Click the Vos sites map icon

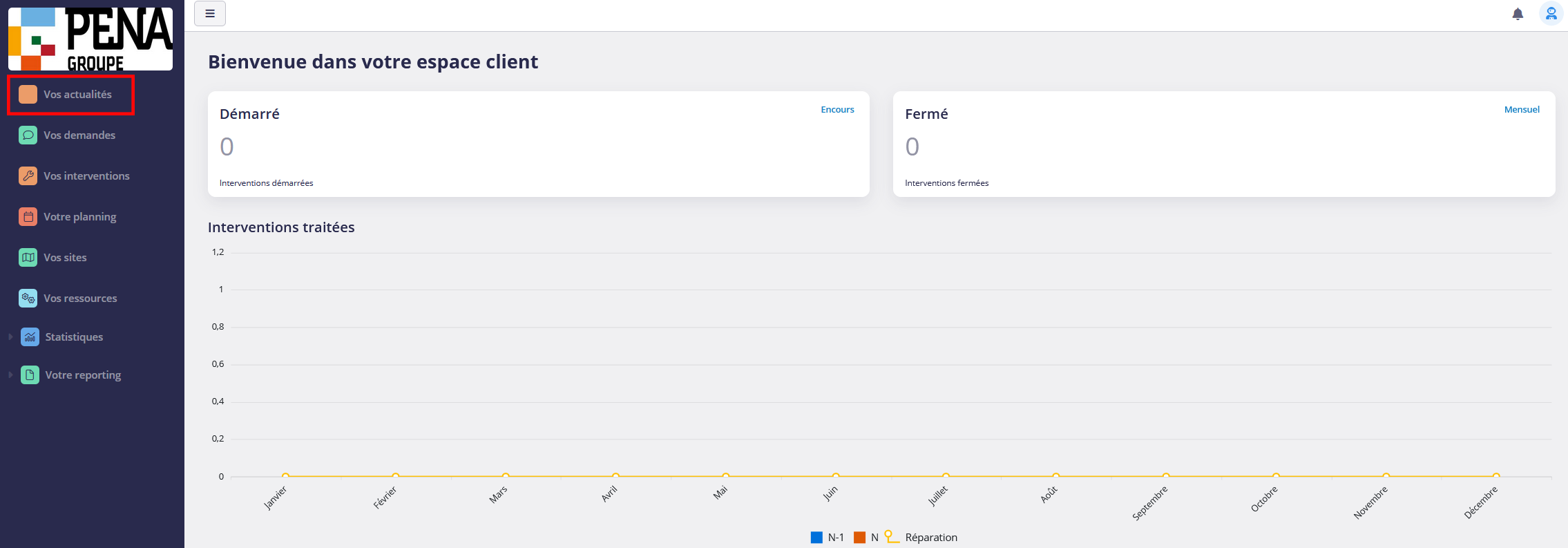coord(28,257)
